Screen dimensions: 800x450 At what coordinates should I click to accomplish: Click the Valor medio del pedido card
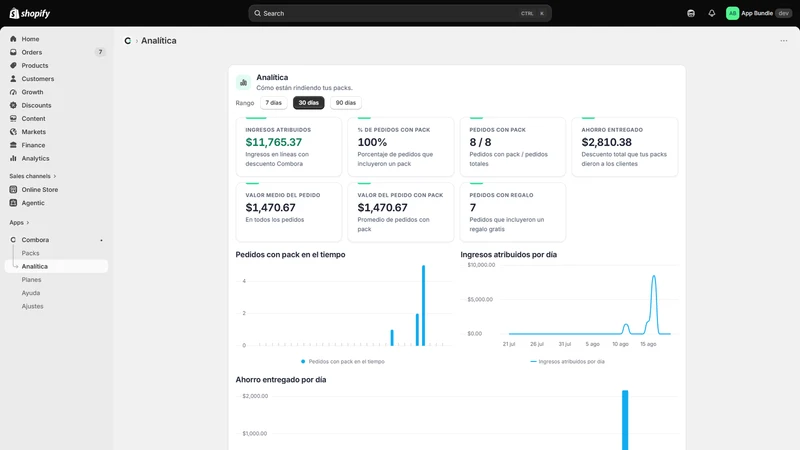pyautogui.click(x=289, y=212)
